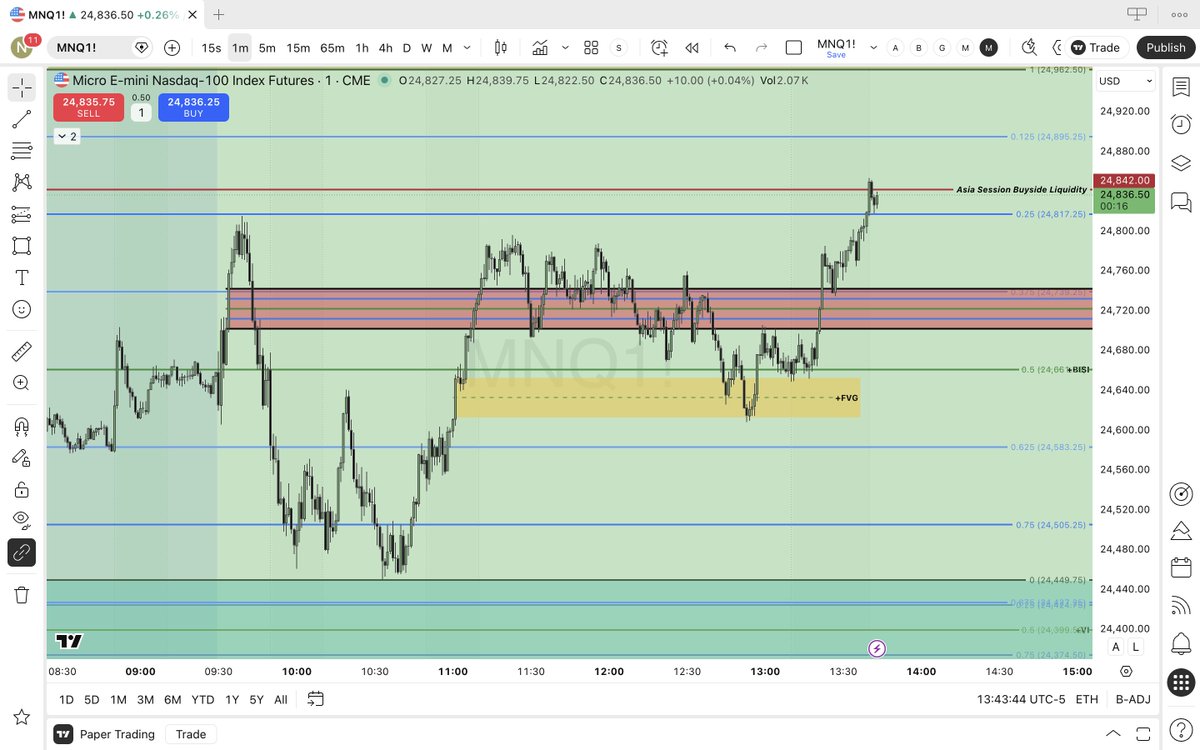Select the ruler measure tool
The width and height of the screenshot is (1200, 750).
click(21, 351)
